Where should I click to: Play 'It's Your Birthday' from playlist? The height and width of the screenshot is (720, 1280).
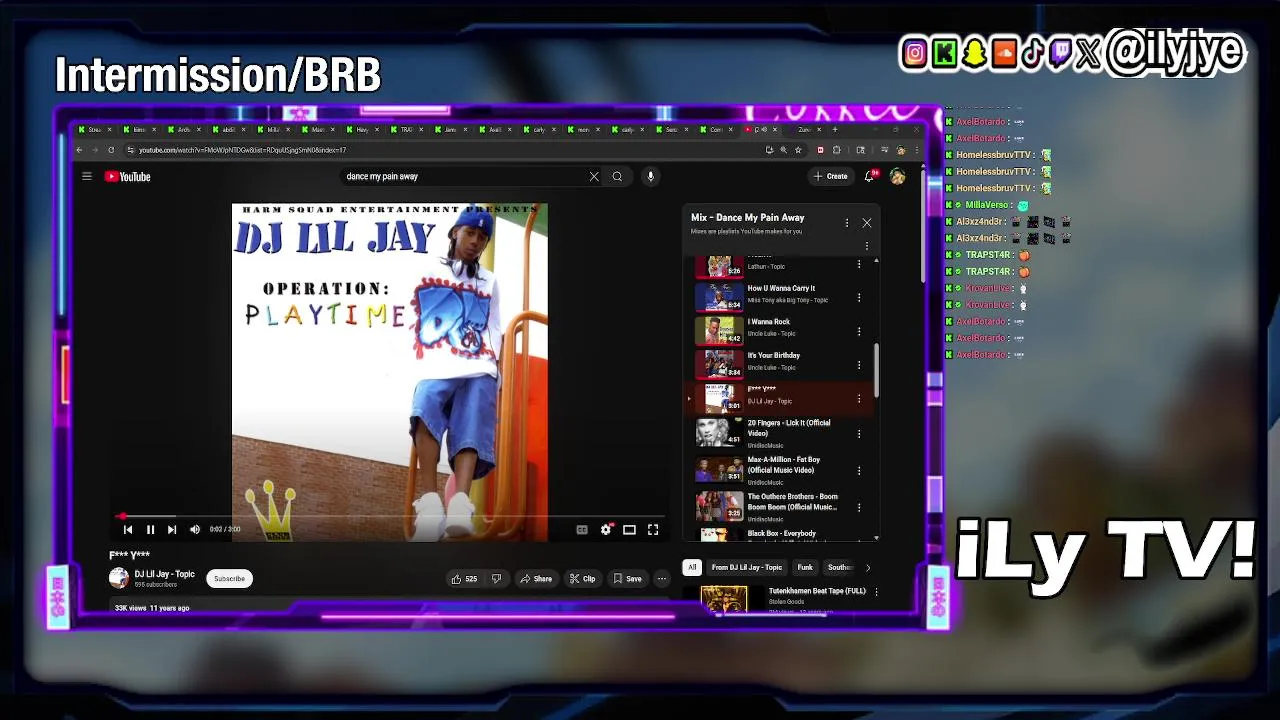point(774,355)
